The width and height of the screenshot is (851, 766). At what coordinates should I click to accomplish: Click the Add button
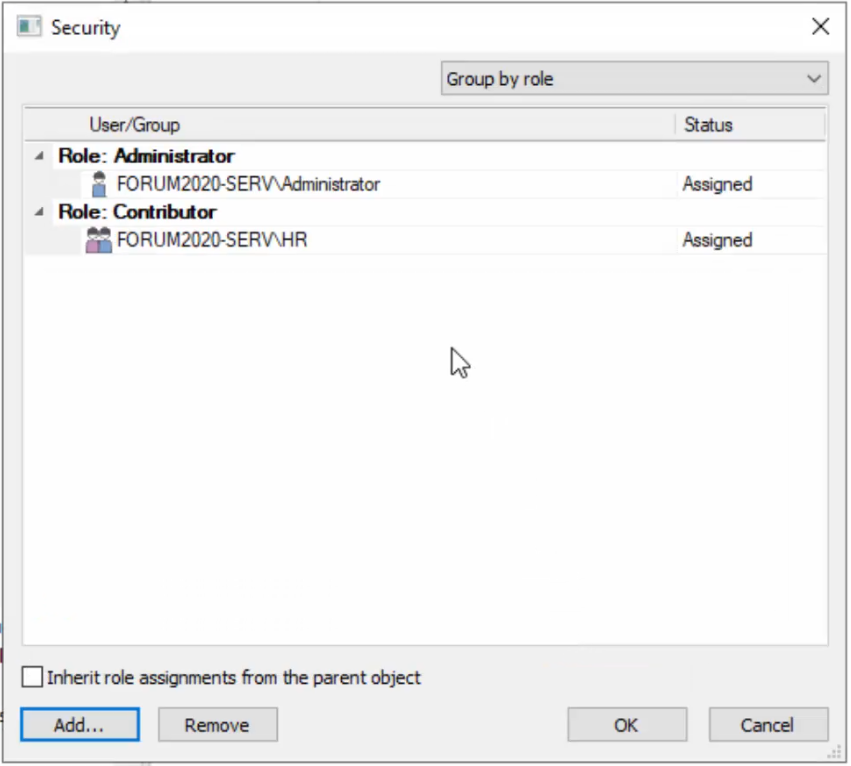coord(79,724)
